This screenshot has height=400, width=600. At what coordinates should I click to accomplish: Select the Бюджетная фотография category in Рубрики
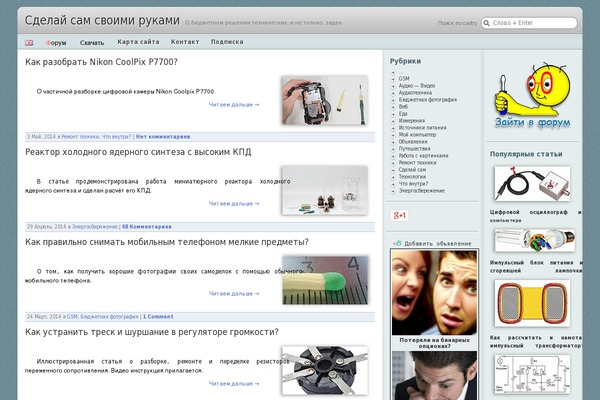pyautogui.click(x=428, y=100)
